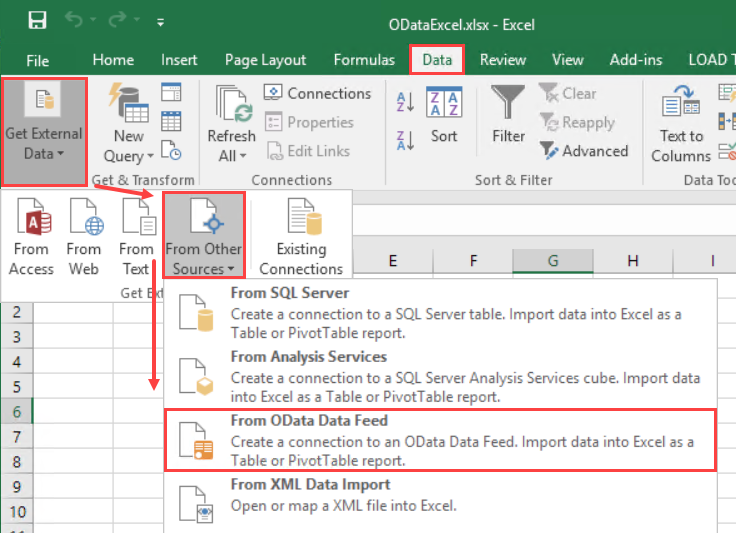The height and width of the screenshot is (533, 736).
Task: Click Text to Columns button
Action: click(x=681, y=123)
